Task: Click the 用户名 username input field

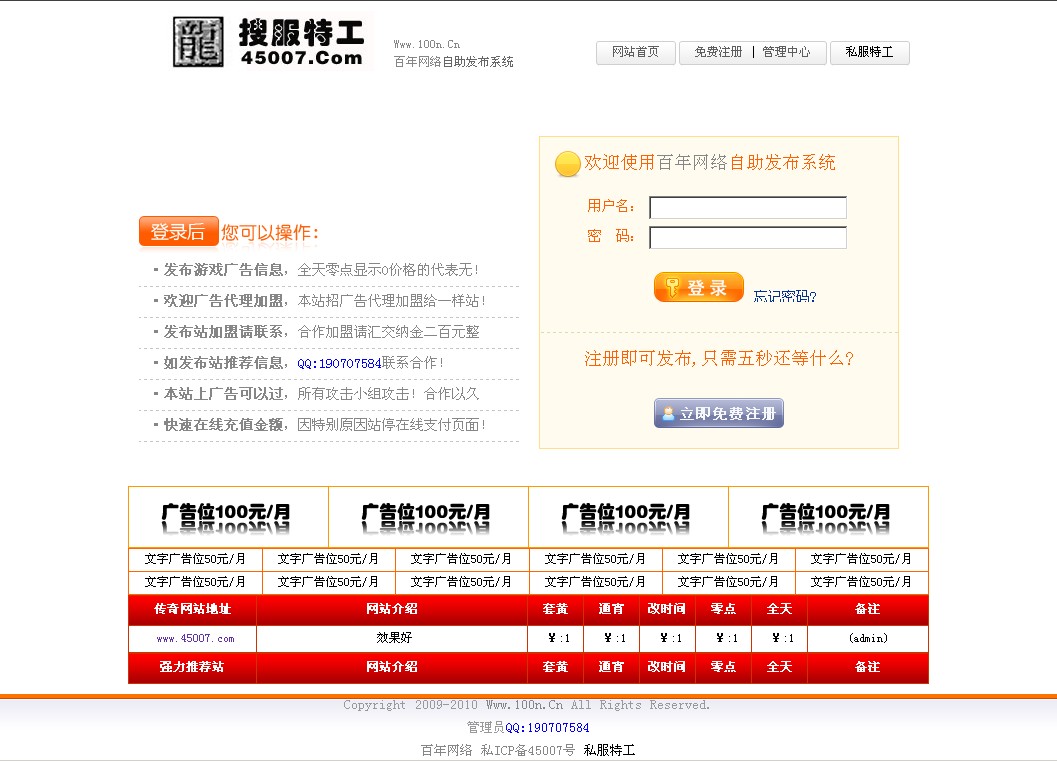Action: (x=746, y=207)
